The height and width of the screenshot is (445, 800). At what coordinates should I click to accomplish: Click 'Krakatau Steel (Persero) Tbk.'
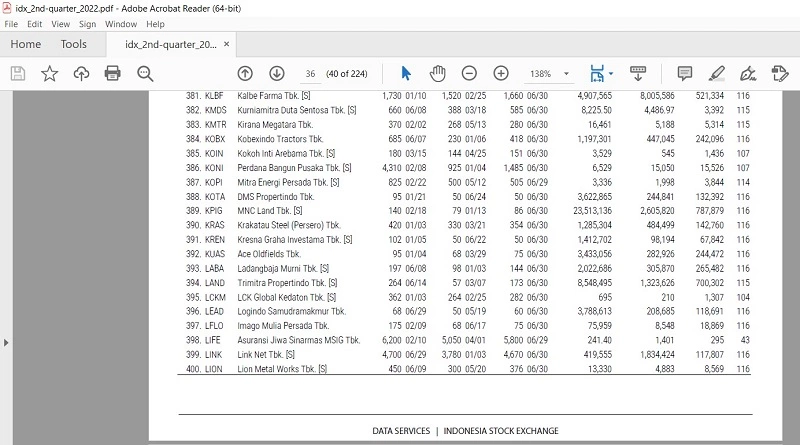tap(289, 225)
